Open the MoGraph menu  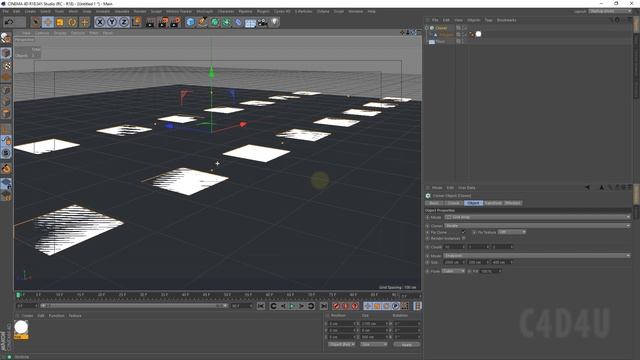[205, 11]
